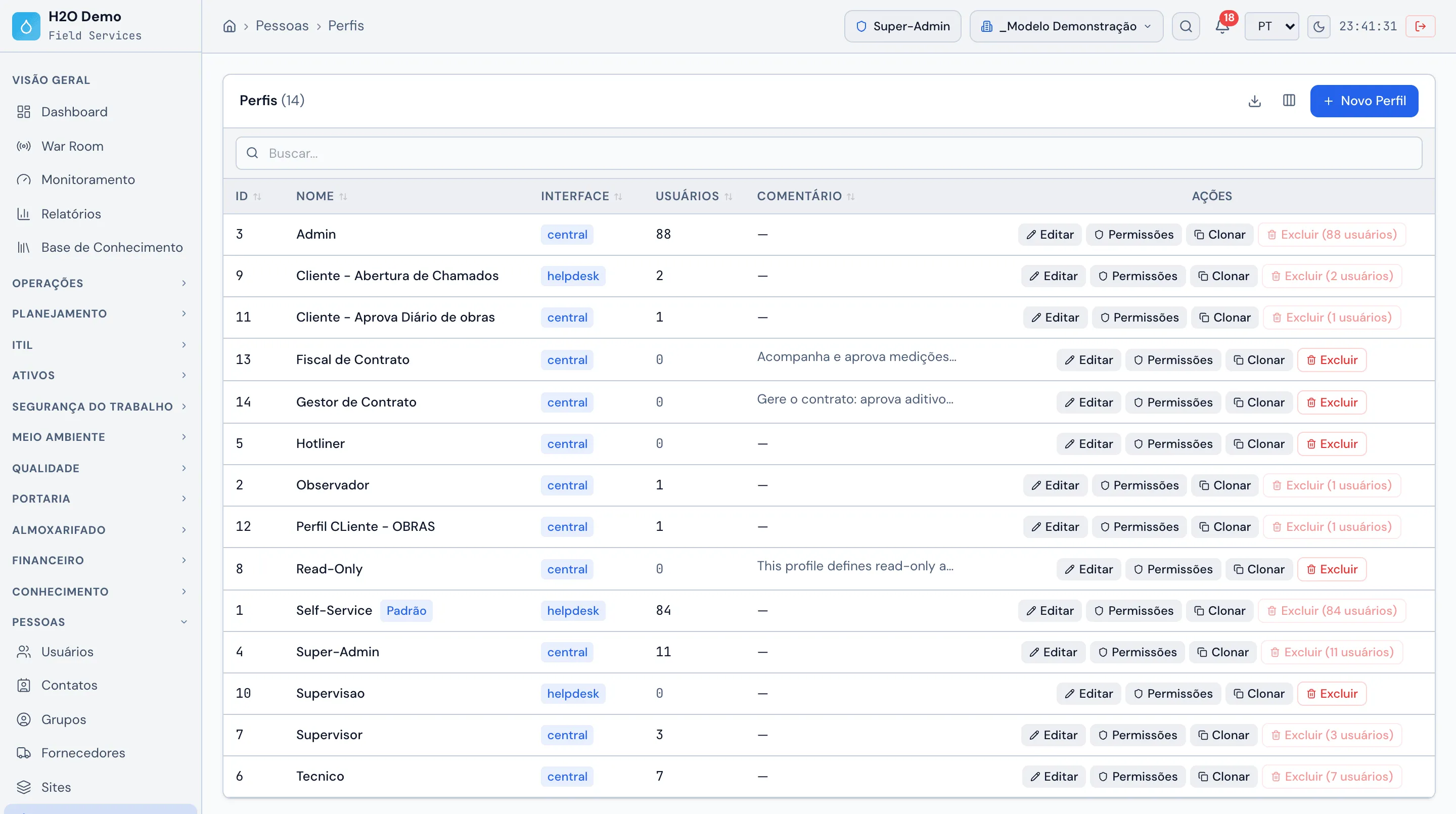Click the red logout icon

(x=1421, y=26)
